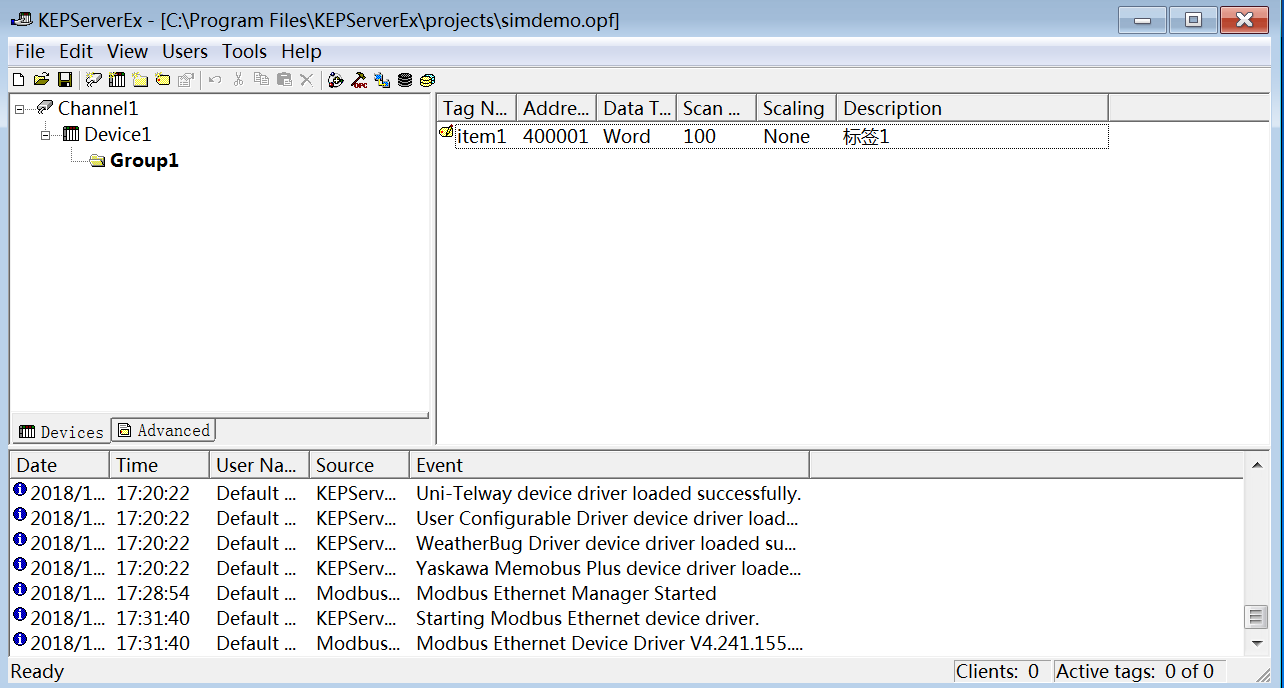
Task: Click the New Channel toolbar icon
Action: click(94, 80)
